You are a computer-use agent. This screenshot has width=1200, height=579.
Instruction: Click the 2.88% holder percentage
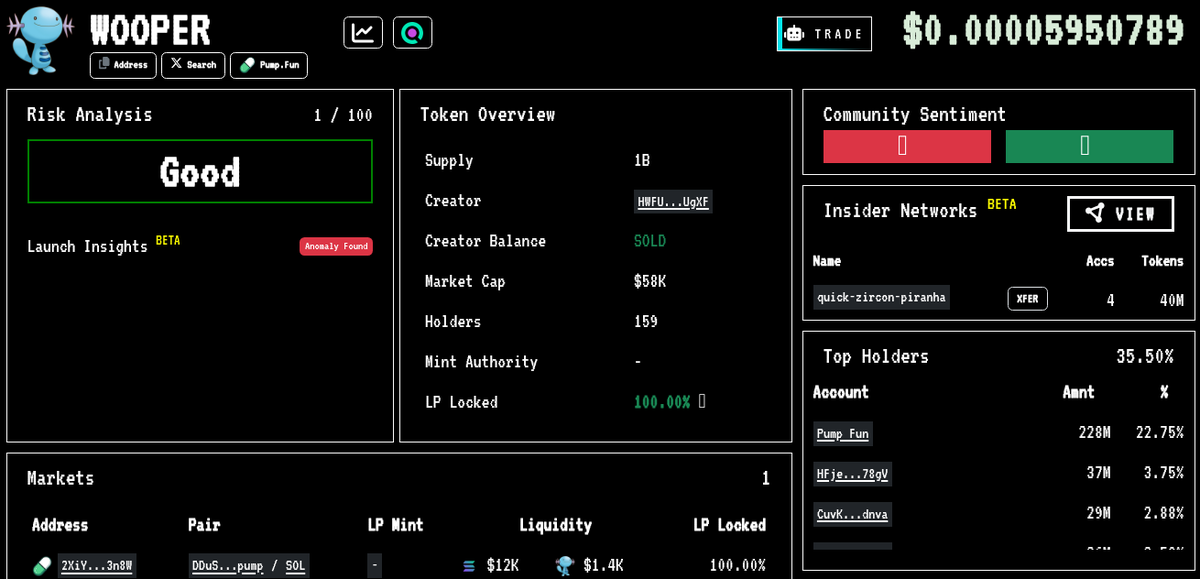coord(1164,513)
